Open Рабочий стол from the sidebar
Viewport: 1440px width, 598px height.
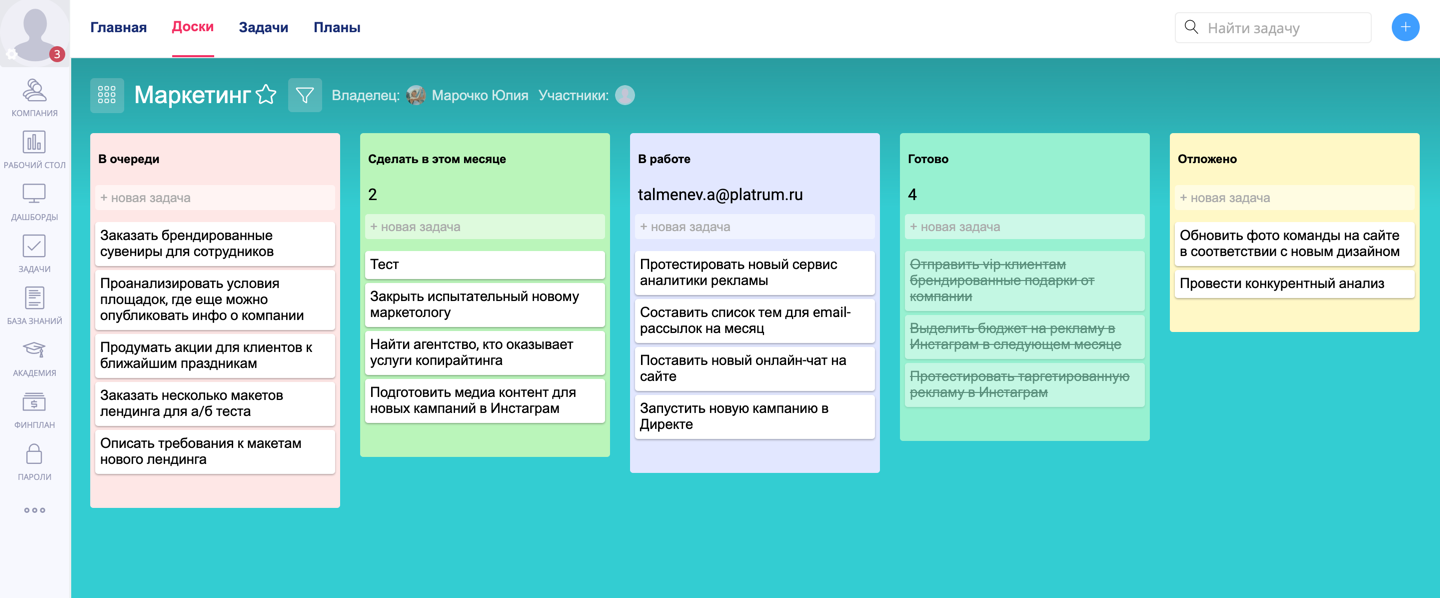point(34,148)
